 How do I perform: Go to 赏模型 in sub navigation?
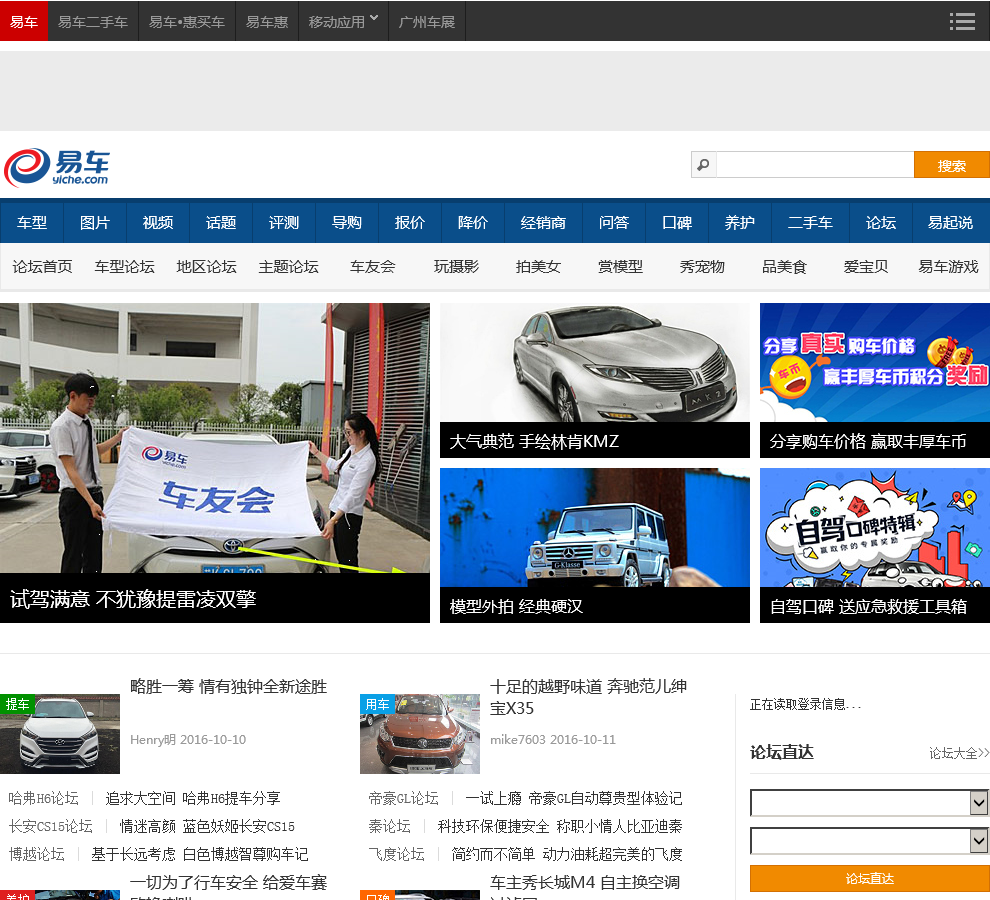(620, 267)
